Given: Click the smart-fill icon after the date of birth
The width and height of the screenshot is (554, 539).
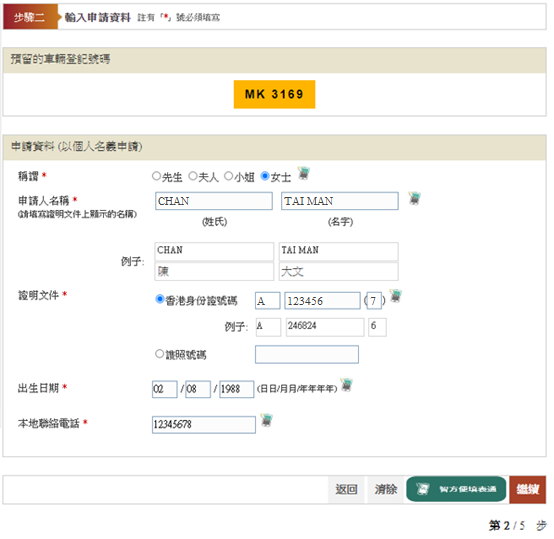Looking at the screenshot, I should point(347,385).
